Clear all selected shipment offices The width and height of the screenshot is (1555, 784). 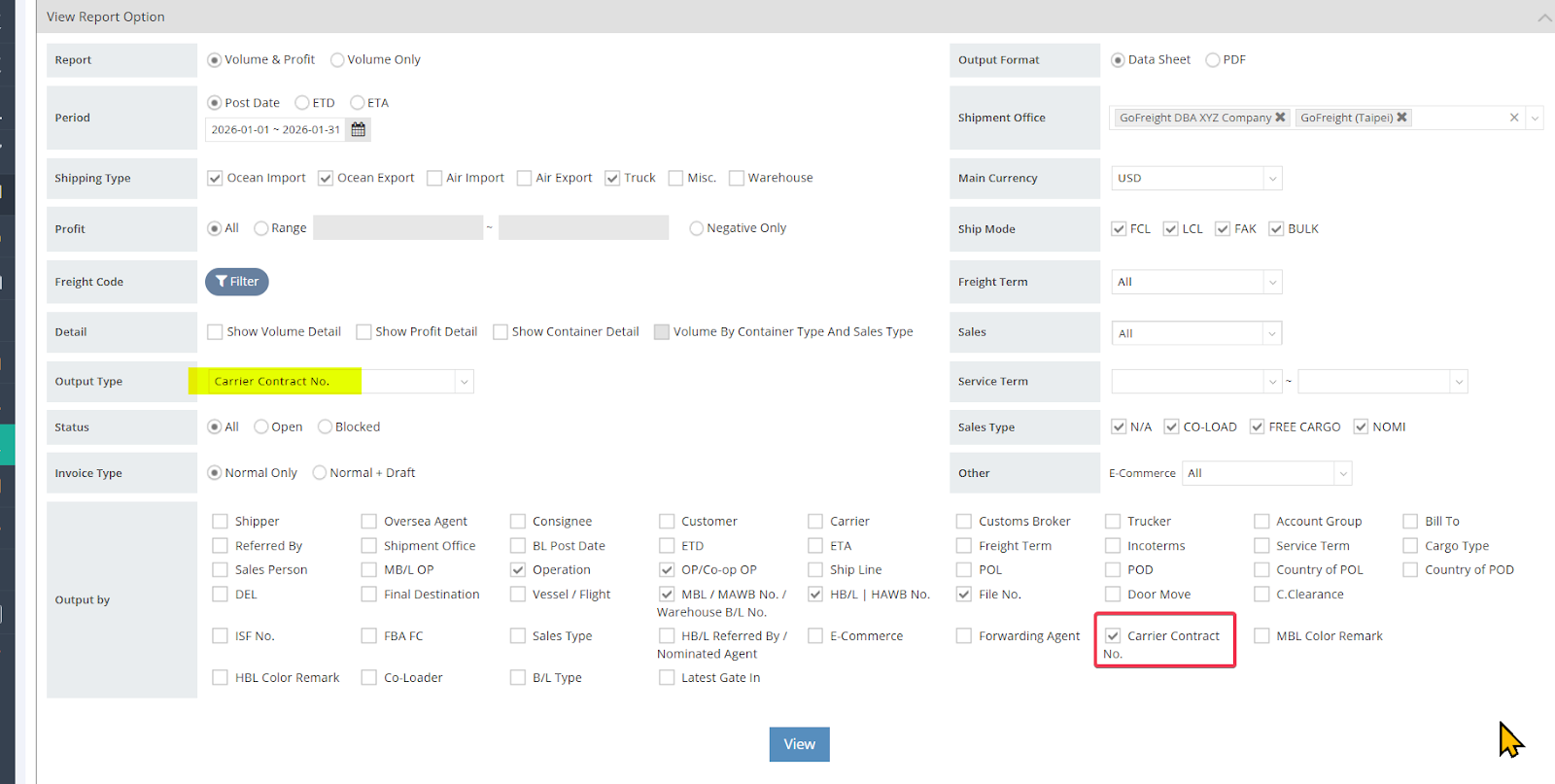[1513, 118]
